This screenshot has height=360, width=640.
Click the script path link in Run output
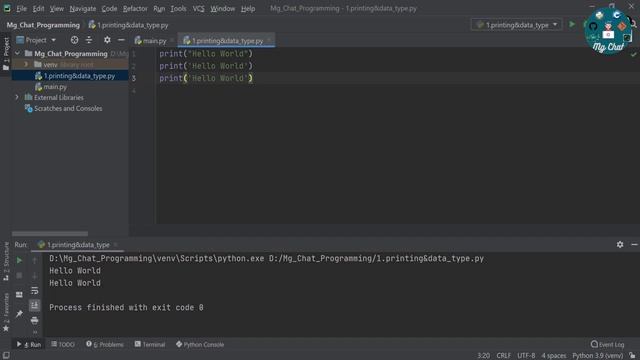(x=376, y=258)
